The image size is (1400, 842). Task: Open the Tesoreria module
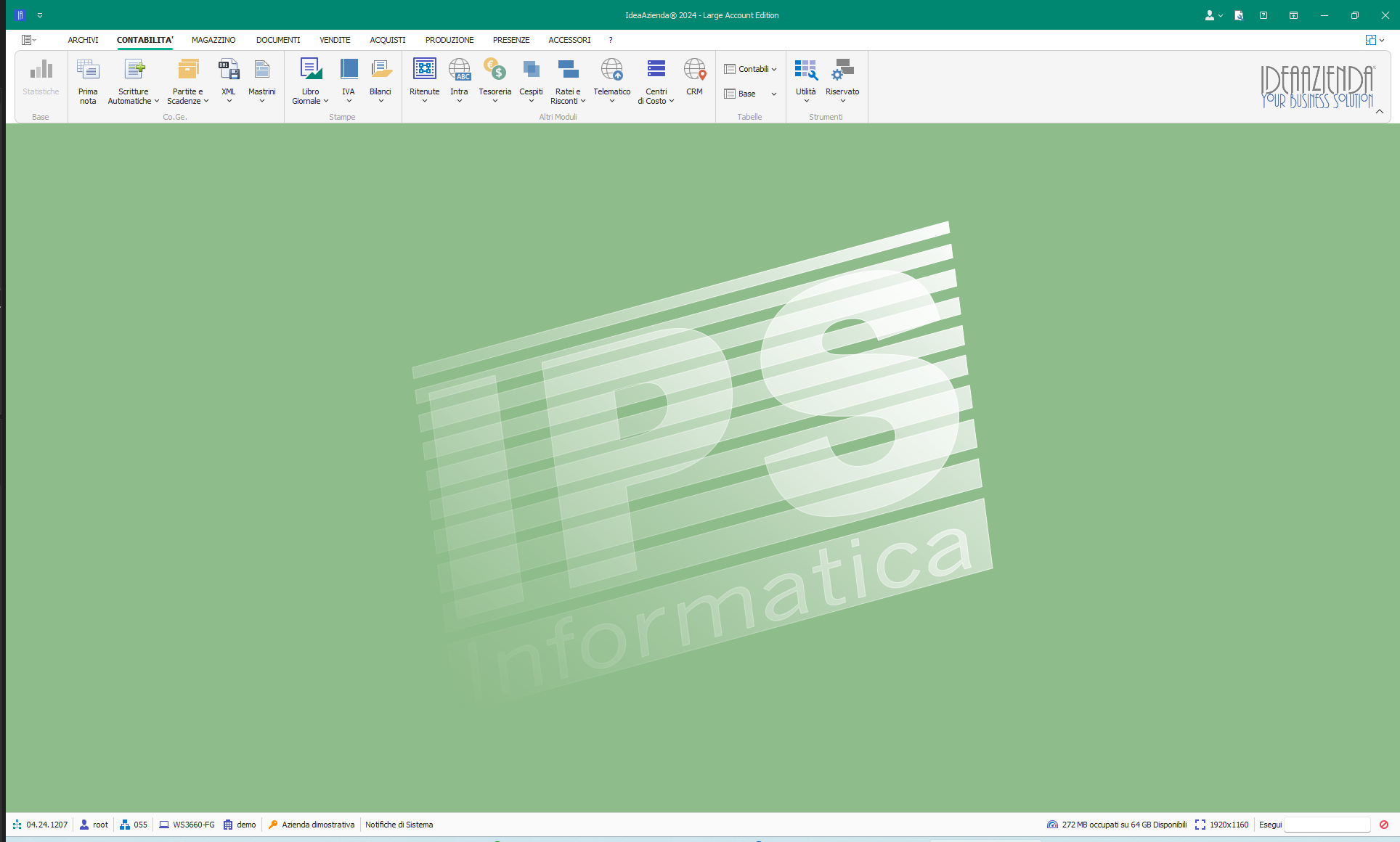[x=495, y=81]
